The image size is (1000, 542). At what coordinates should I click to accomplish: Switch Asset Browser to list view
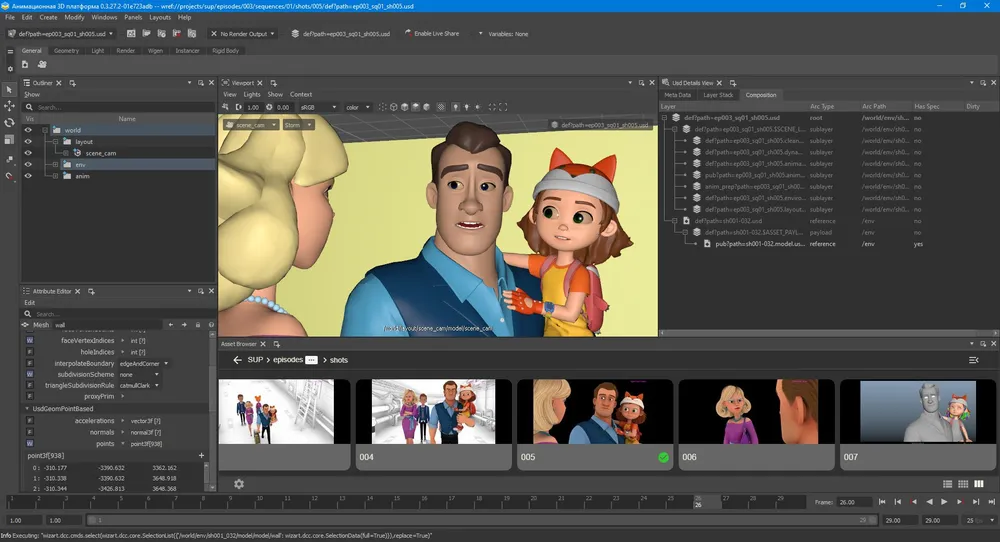949,484
